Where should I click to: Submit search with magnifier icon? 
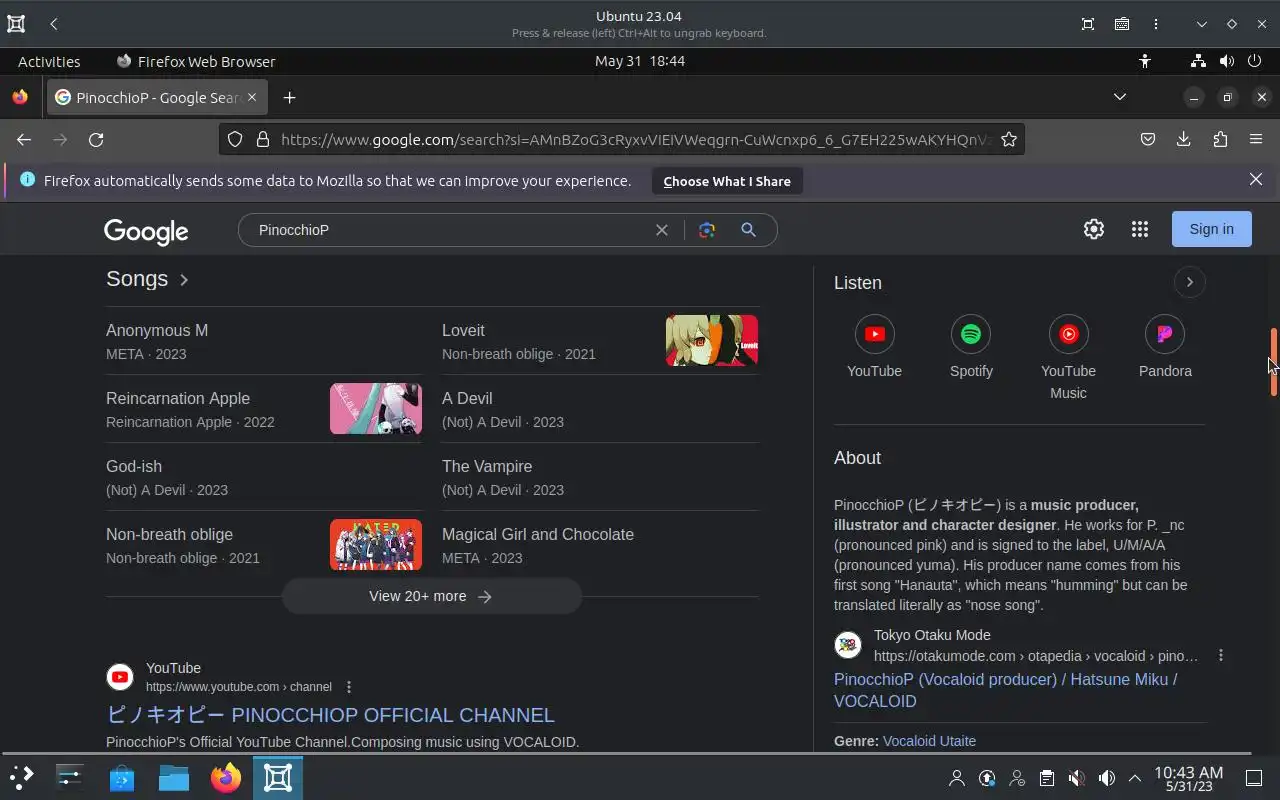748,230
